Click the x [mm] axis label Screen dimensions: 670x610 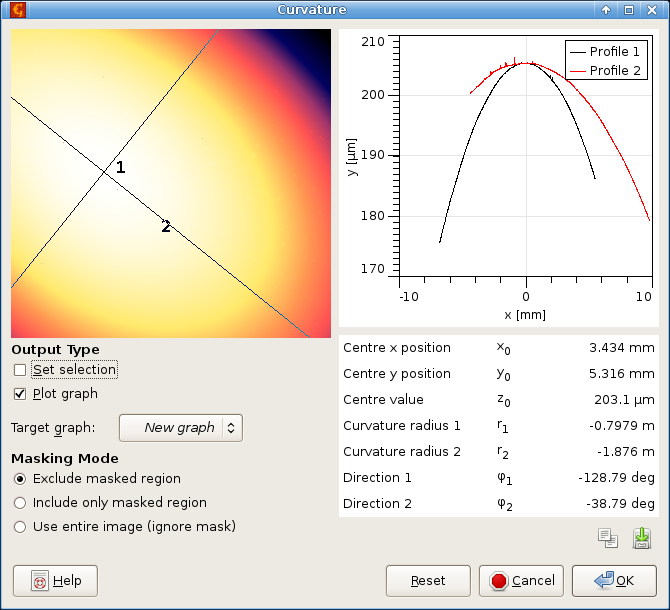coord(525,315)
